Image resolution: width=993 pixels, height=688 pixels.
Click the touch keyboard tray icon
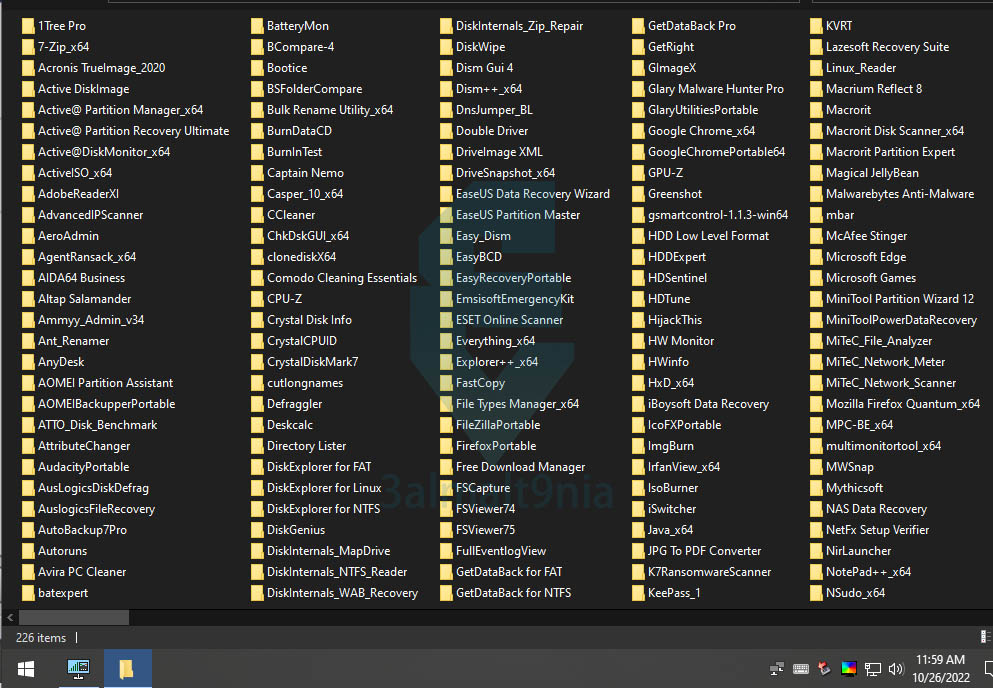(800, 669)
